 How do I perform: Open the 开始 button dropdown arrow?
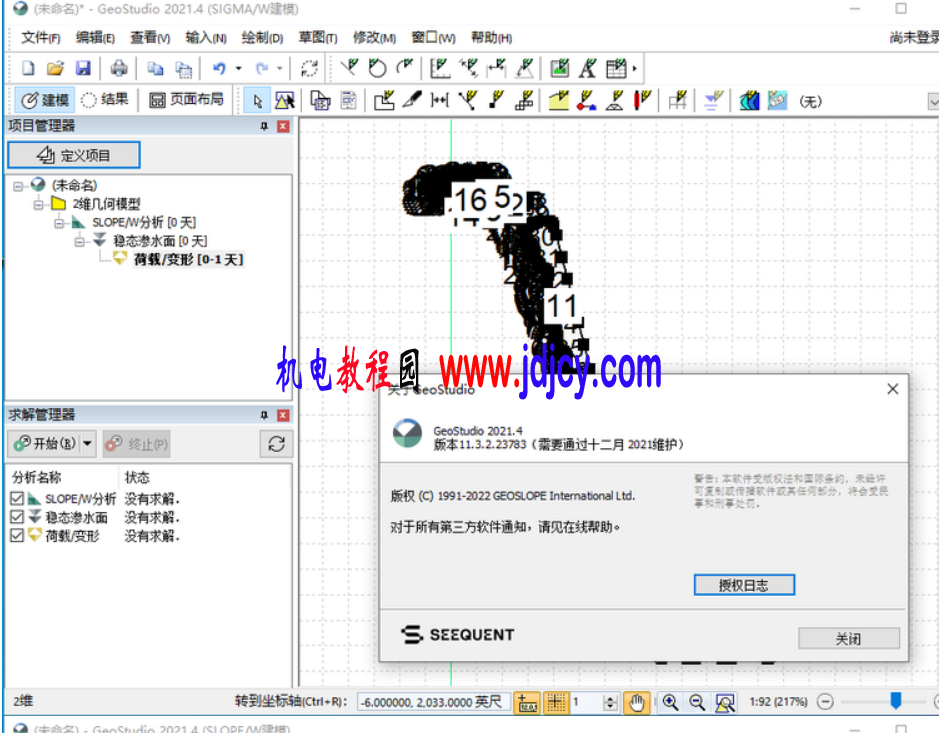tap(88, 444)
